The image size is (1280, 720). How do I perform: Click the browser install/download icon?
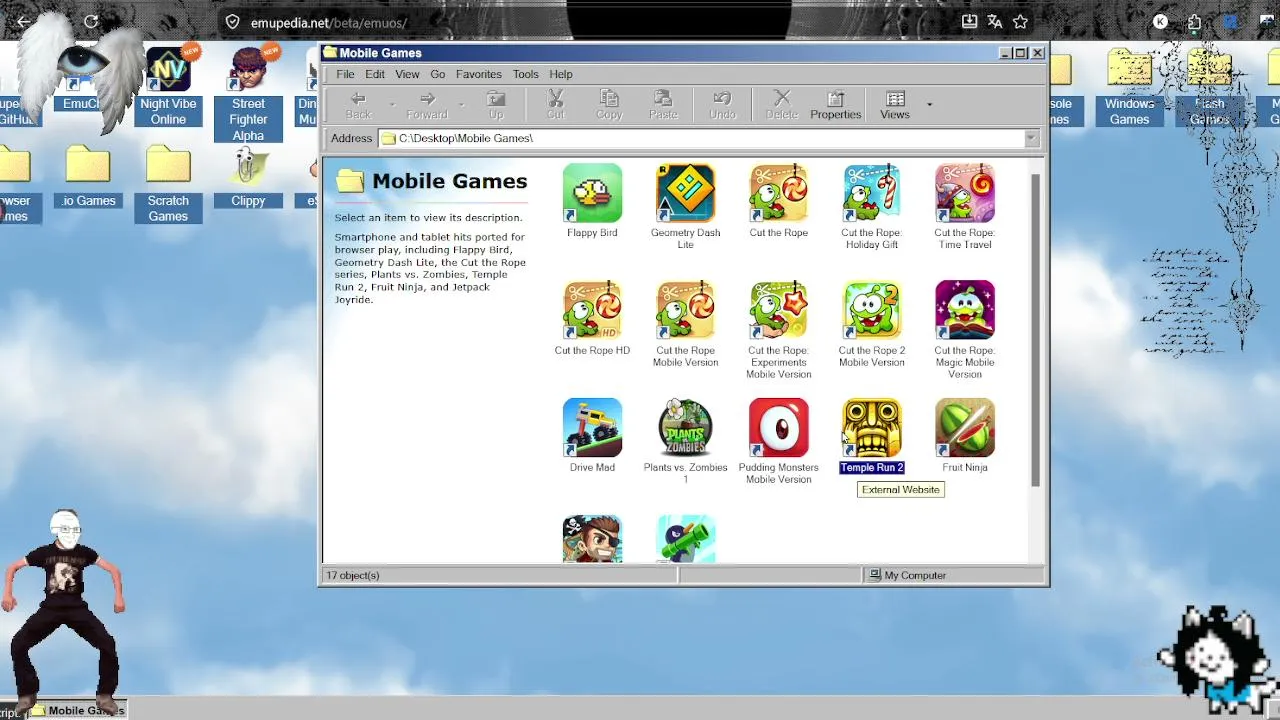[x=969, y=22]
